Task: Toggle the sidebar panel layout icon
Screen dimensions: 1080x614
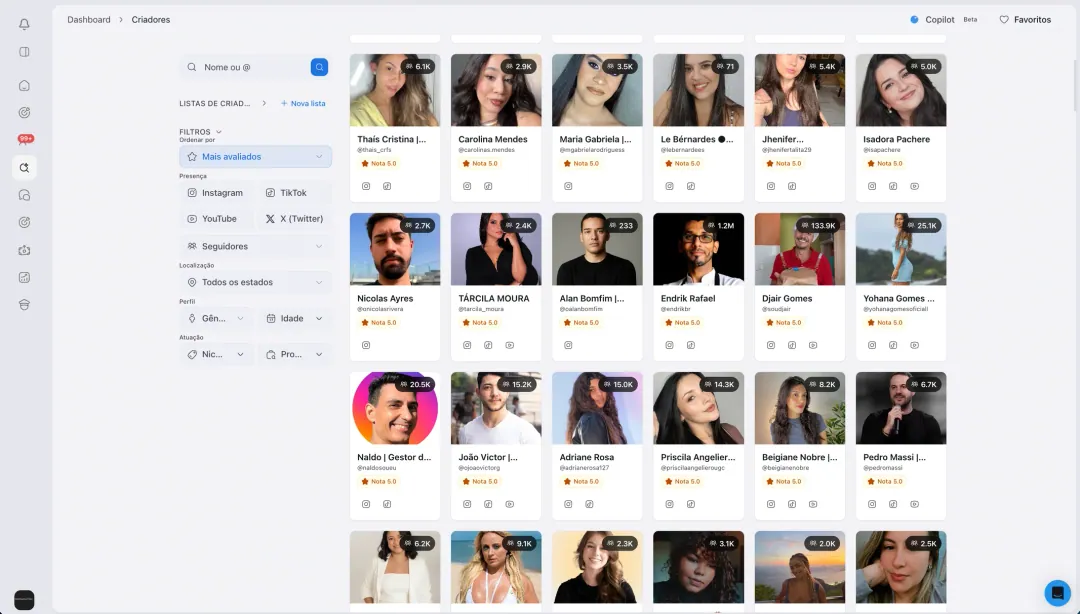Action: pyautogui.click(x=24, y=52)
